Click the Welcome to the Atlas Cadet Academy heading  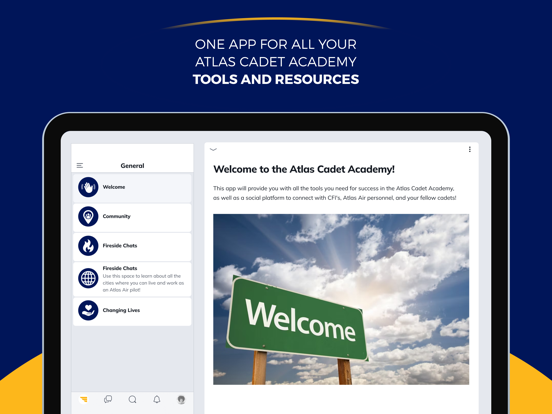(x=304, y=169)
